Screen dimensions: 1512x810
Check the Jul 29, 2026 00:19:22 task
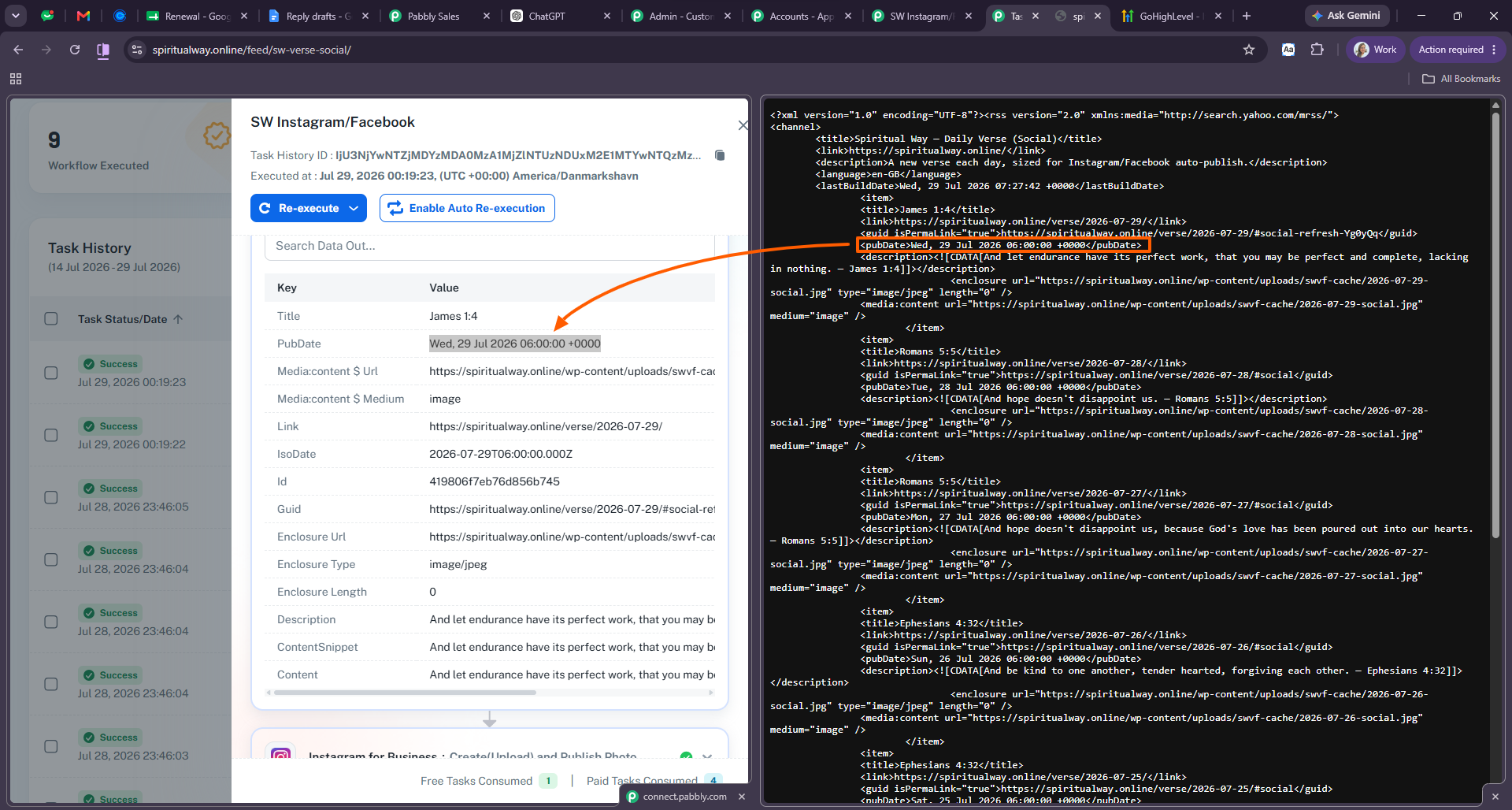point(51,435)
